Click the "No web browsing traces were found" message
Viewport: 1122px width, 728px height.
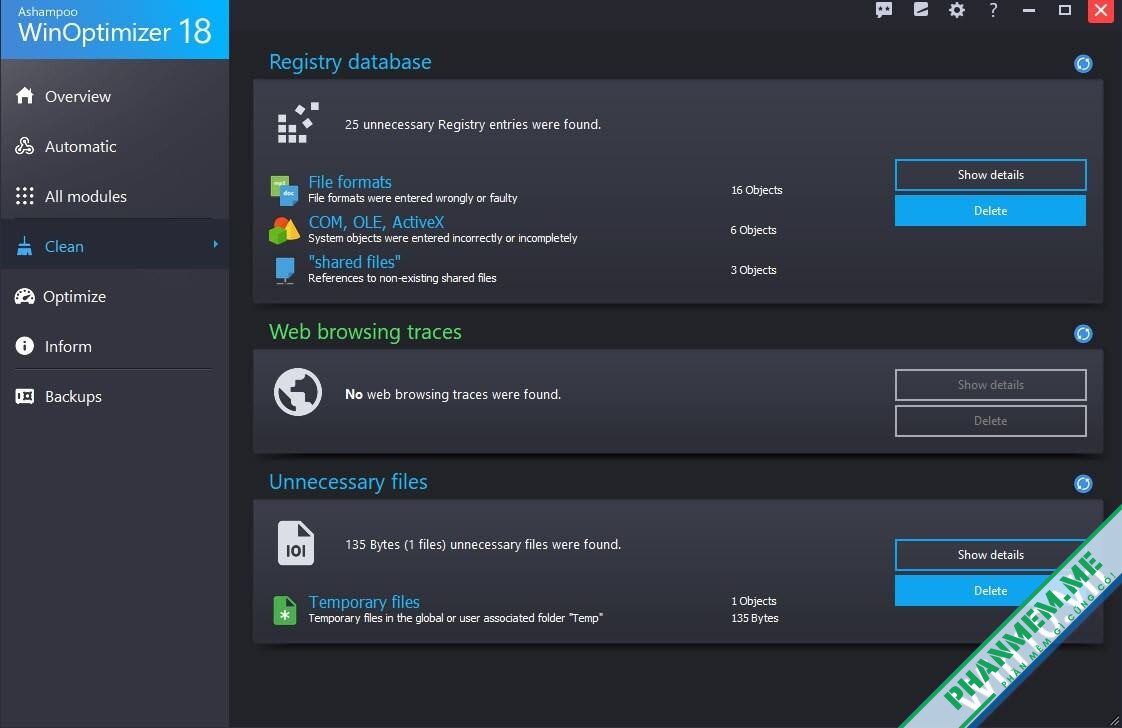point(453,394)
